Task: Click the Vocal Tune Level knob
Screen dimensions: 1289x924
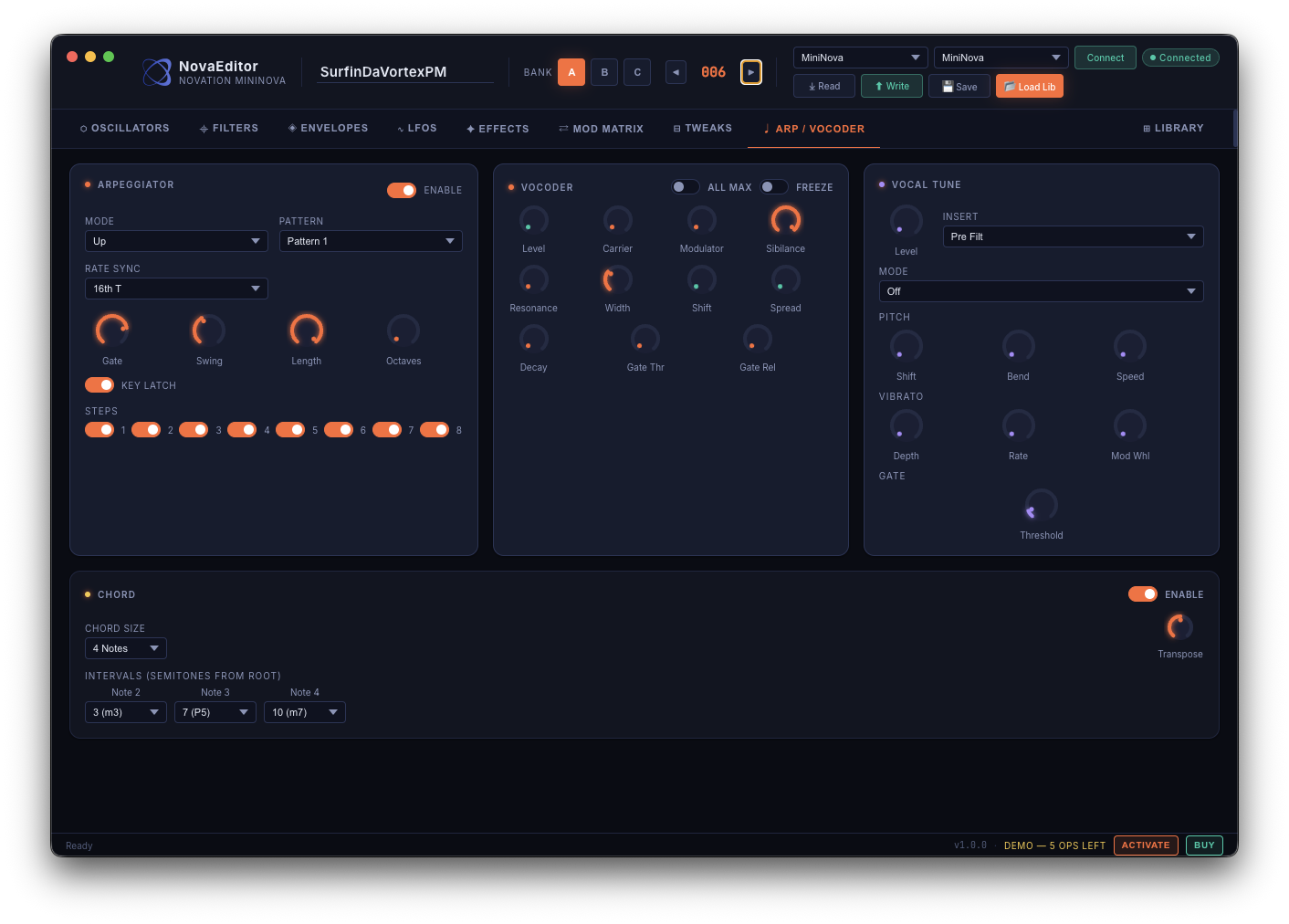Action: point(906,222)
